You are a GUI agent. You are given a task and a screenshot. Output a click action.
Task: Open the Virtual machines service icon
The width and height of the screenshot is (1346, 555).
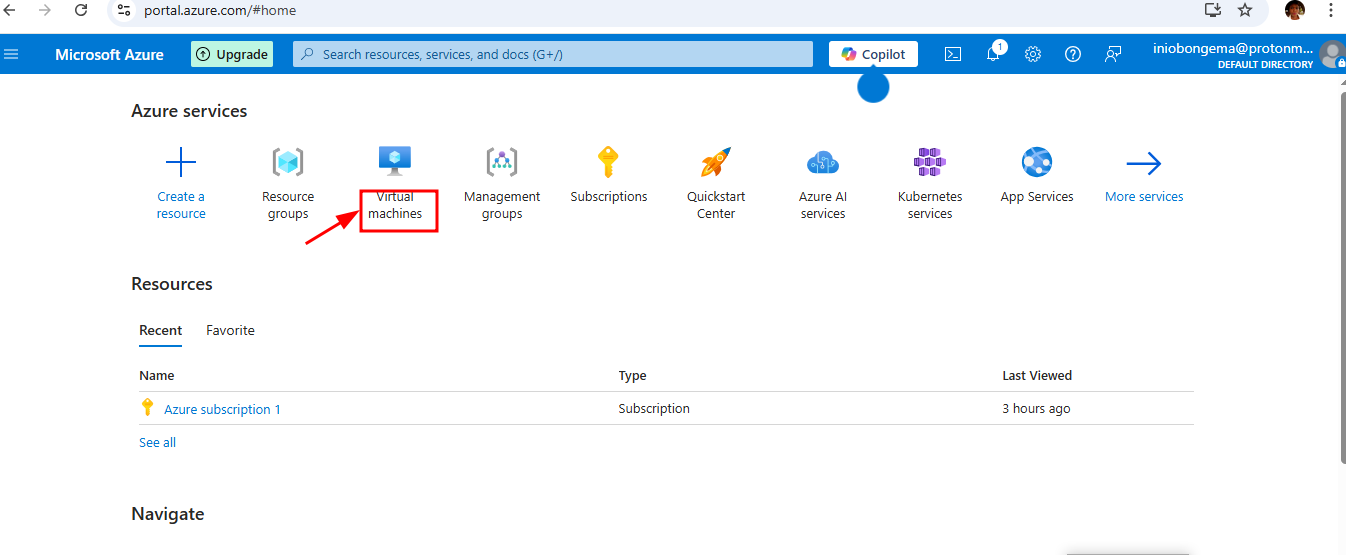pos(395,160)
